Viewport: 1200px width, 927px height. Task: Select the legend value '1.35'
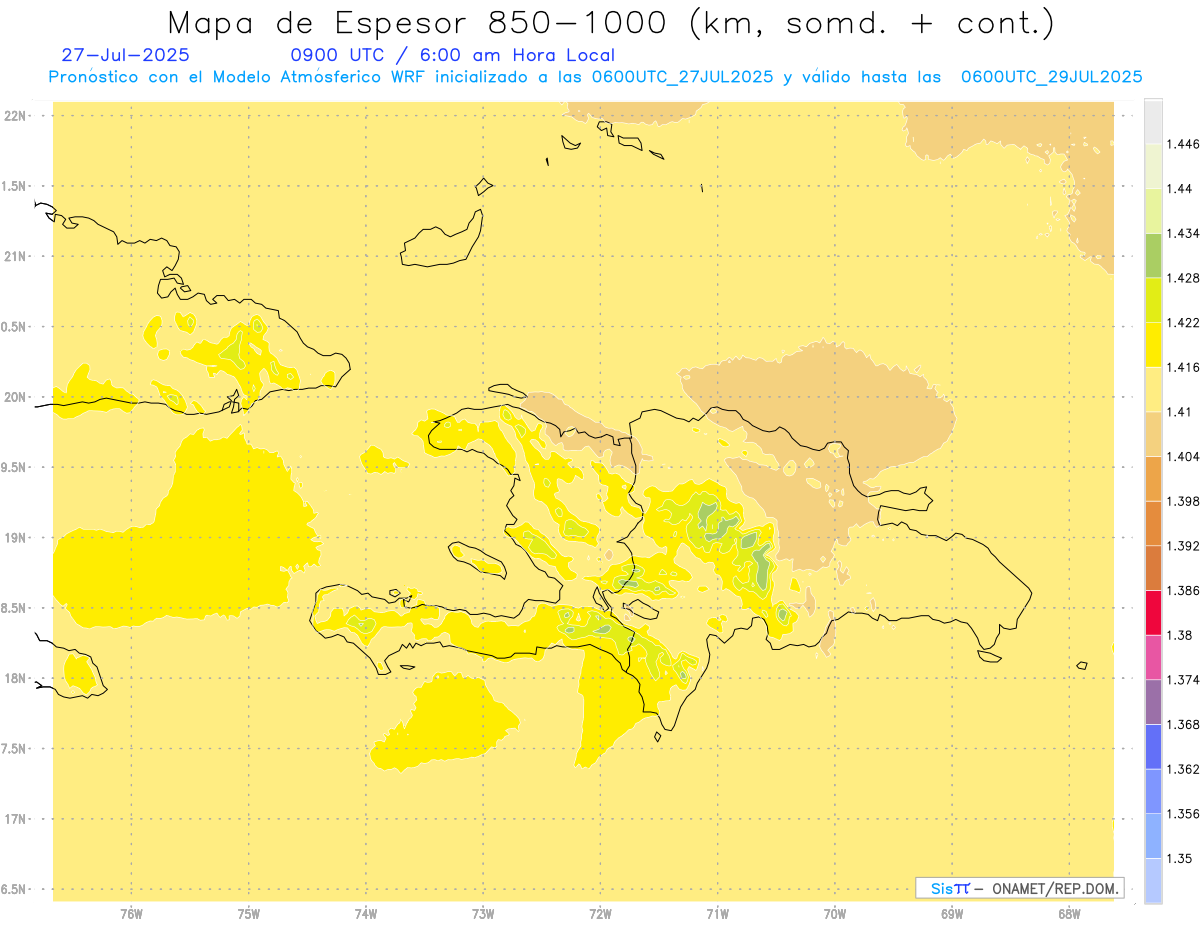[x=1178, y=858]
